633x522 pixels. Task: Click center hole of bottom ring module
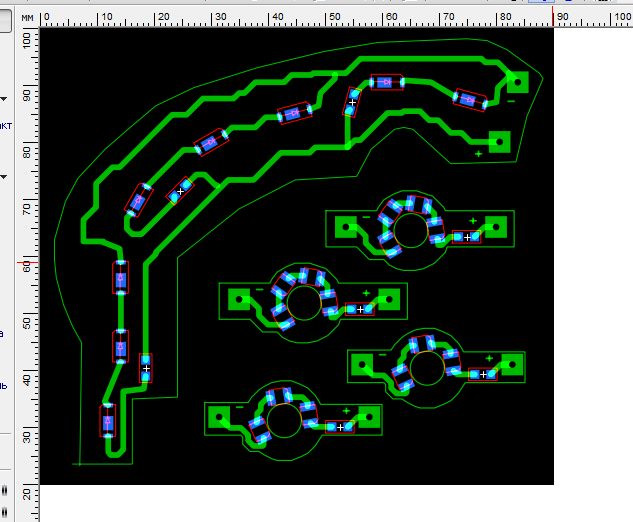click(x=284, y=420)
